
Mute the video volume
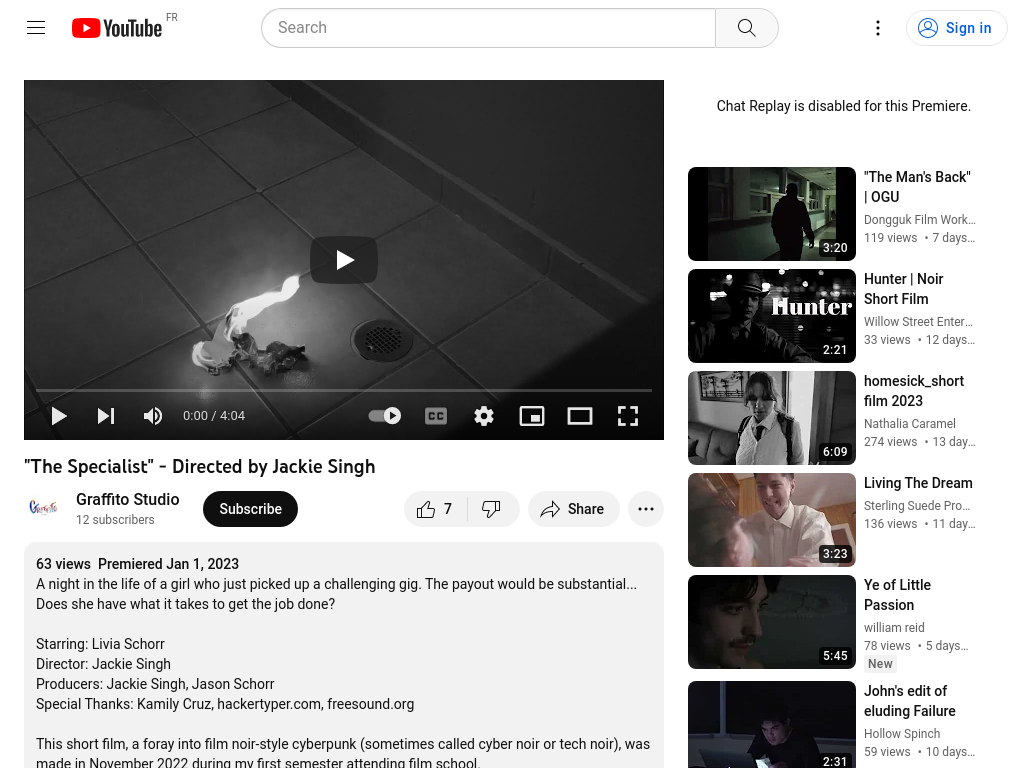(x=153, y=416)
